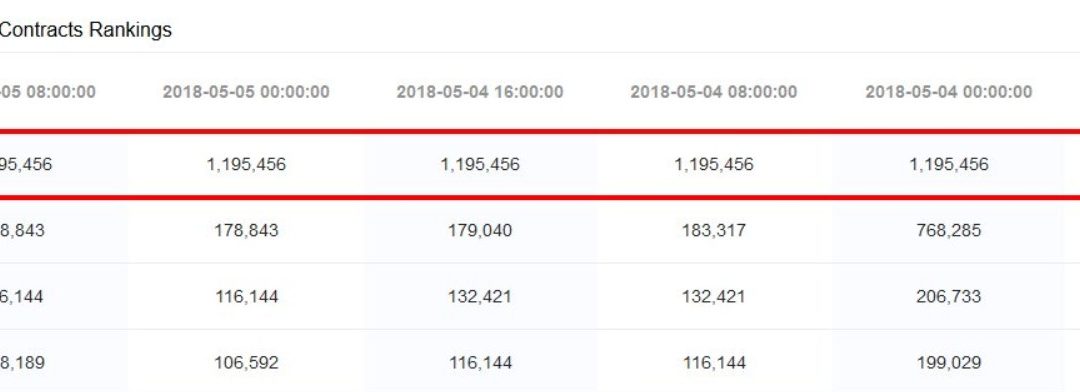Click 1,195,456 under 2018-05-04 00:00:00

pyautogui.click(x=948, y=165)
